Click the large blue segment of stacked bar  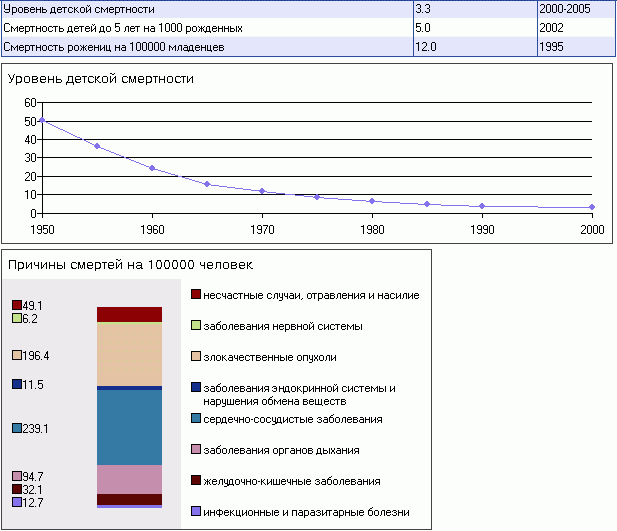(x=129, y=427)
